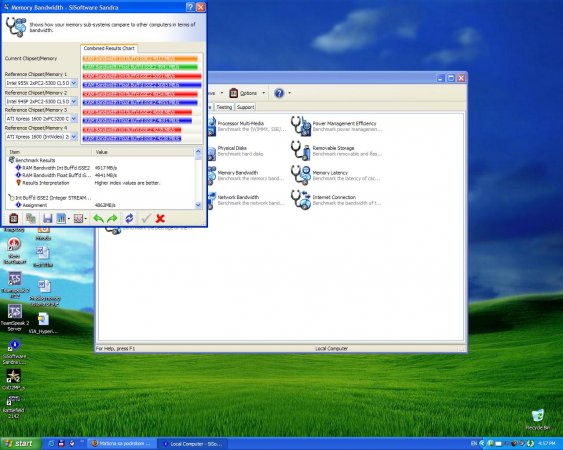Screen dimensions: 563x450
Task: Save the benchmark results with floppy icon
Action: 47,218
